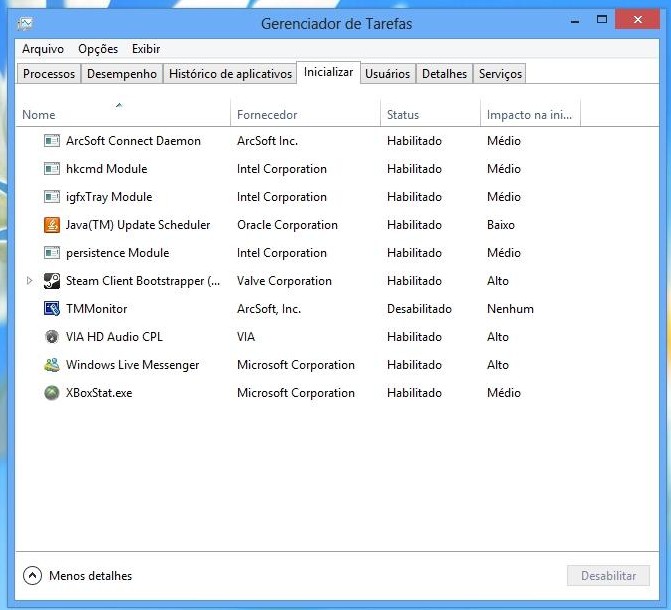Sort list by Nome column header
Viewport: 671px width, 610px height.
[x=39, y=115]
